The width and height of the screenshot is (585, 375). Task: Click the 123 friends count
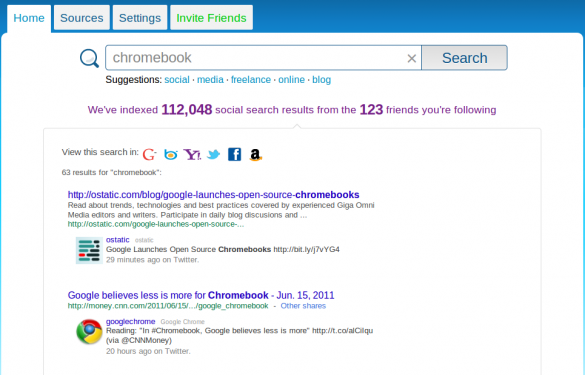pos(371,110)
